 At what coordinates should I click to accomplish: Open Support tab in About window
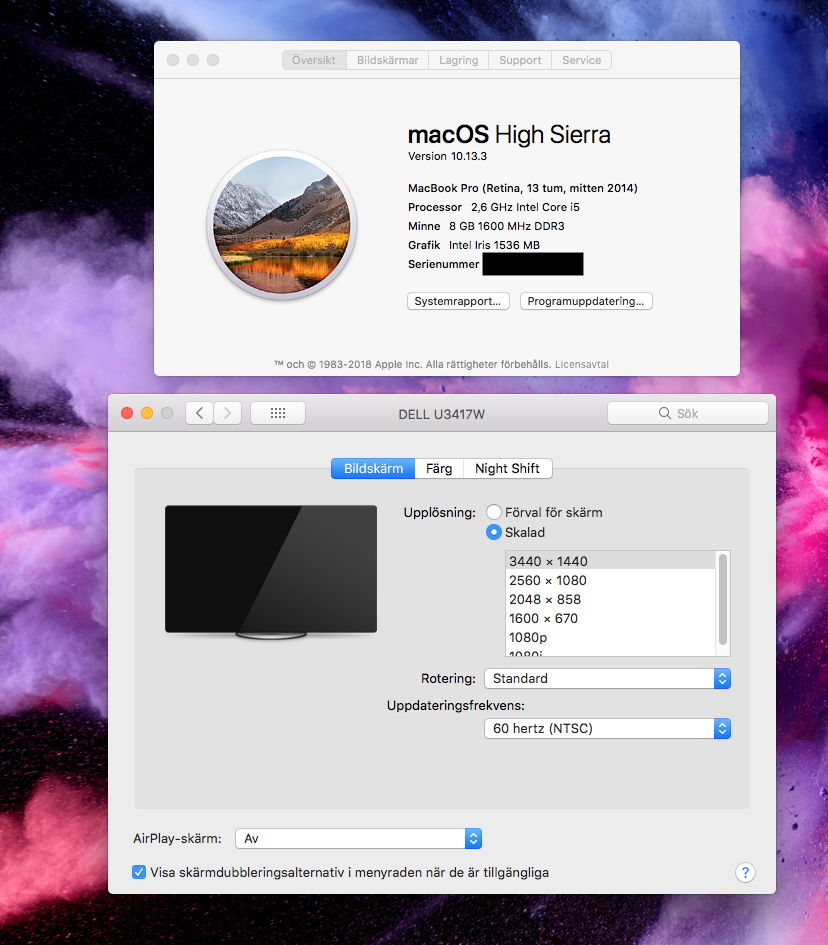[520, 60]
